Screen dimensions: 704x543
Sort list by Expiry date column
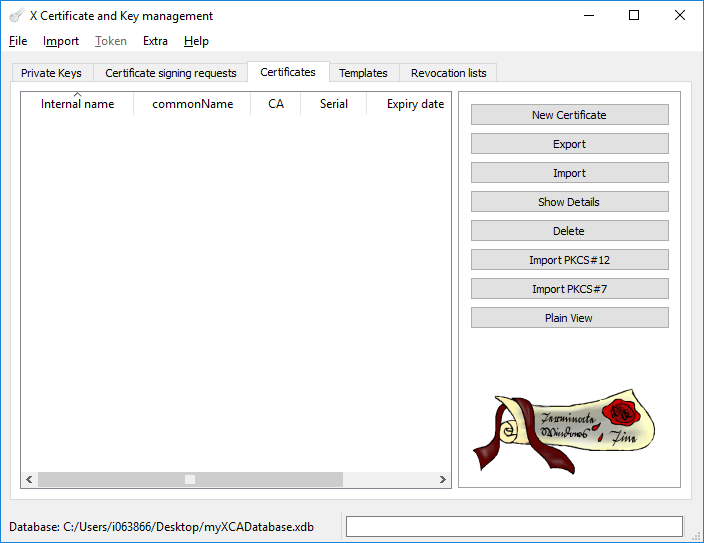point(415,104)
